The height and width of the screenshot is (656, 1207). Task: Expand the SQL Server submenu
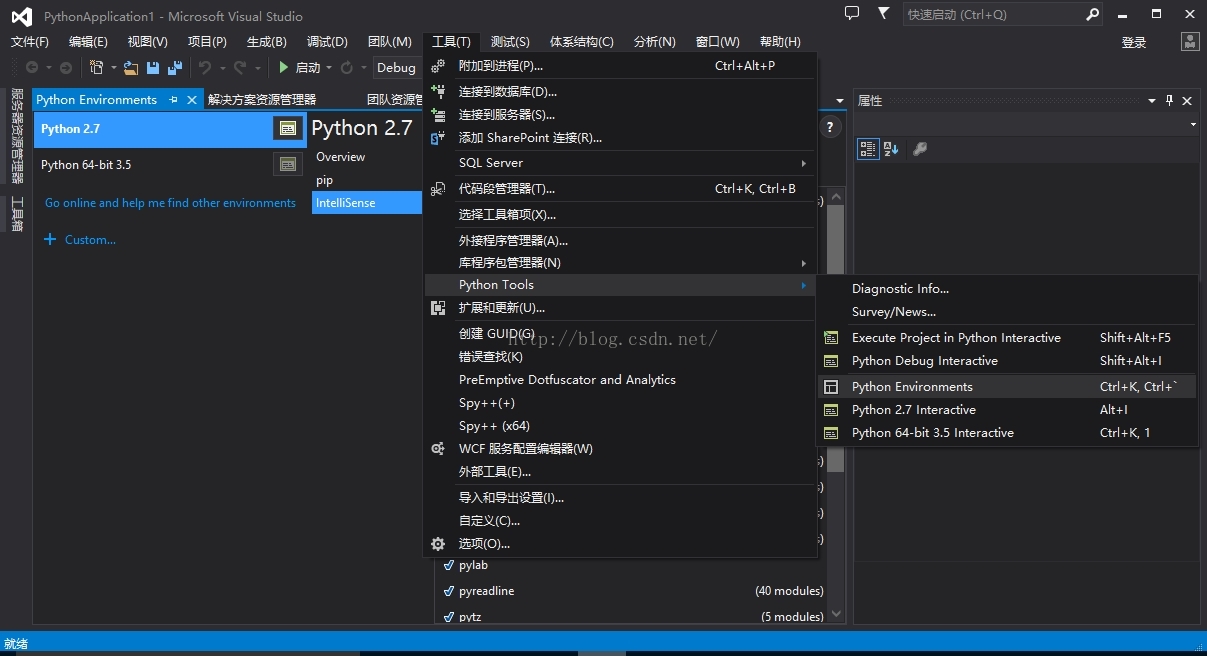[620, 163]
